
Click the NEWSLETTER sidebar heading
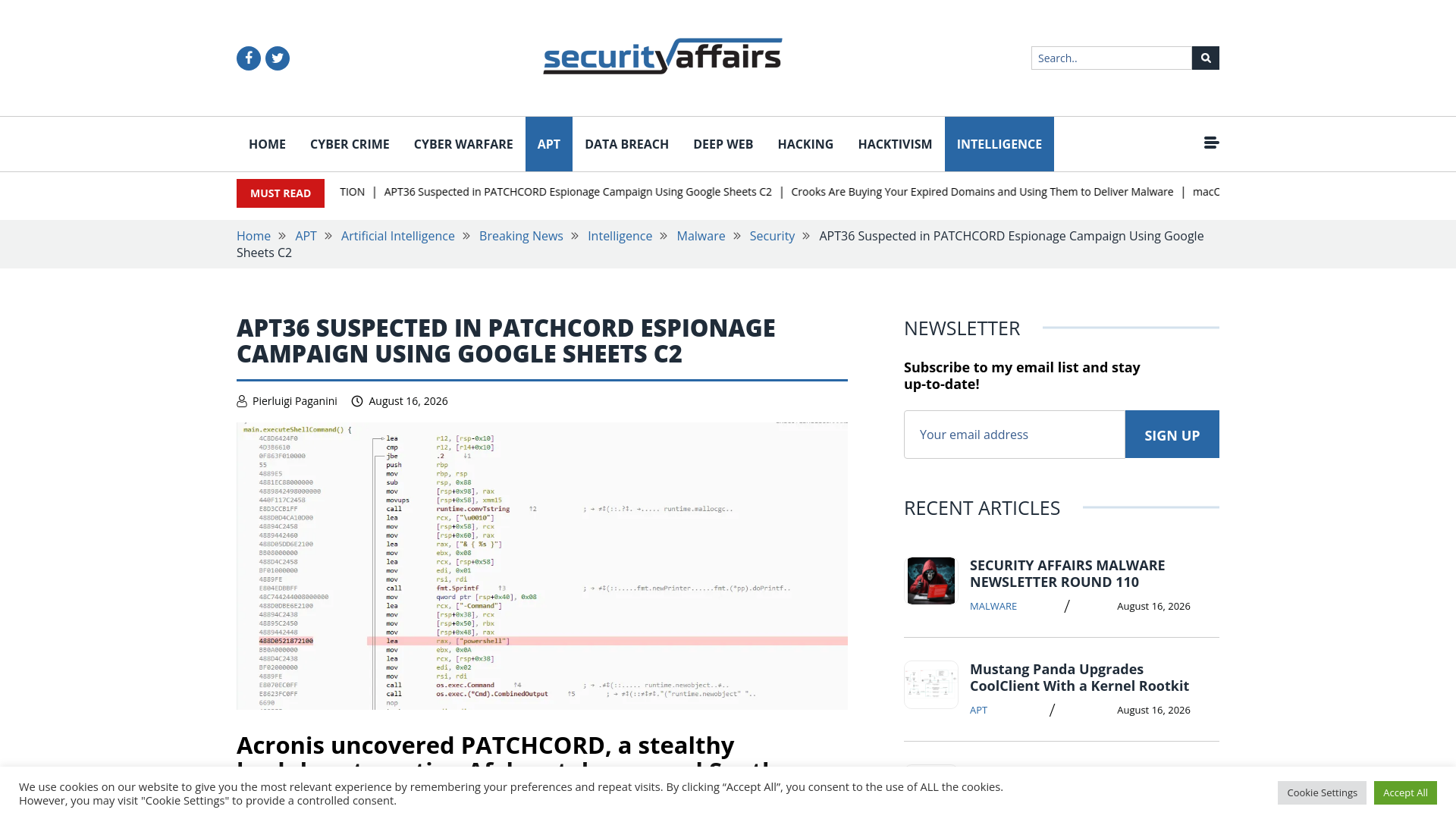(962, 328)
